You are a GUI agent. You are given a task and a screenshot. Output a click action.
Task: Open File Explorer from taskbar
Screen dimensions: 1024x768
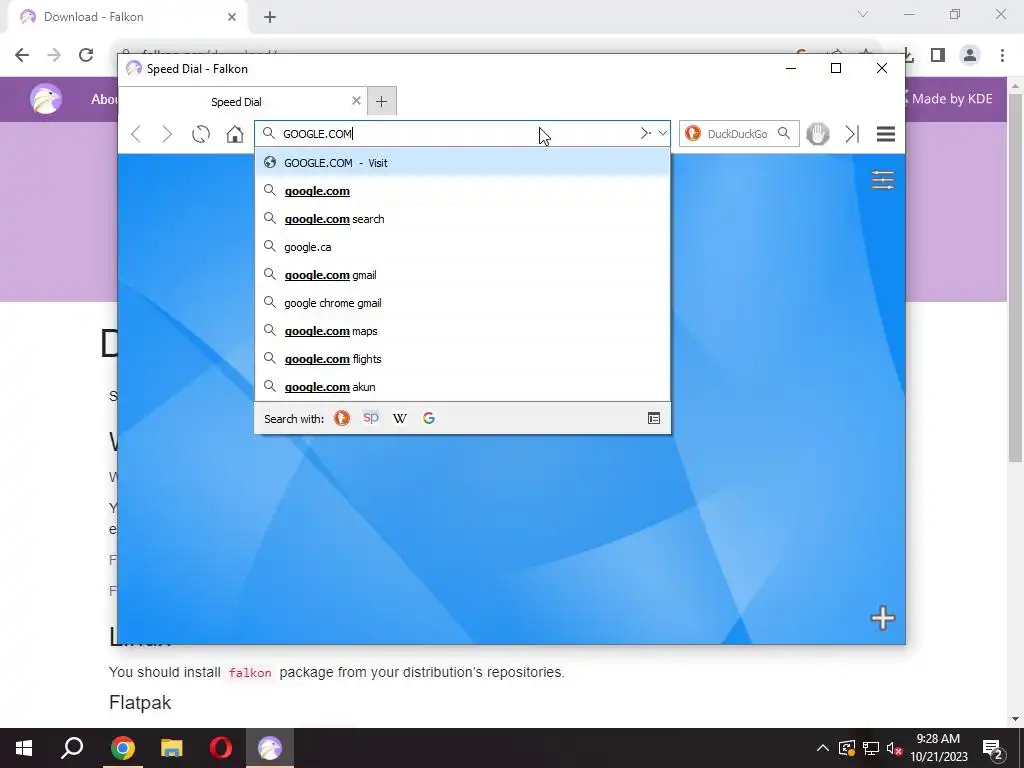point(172,748)
